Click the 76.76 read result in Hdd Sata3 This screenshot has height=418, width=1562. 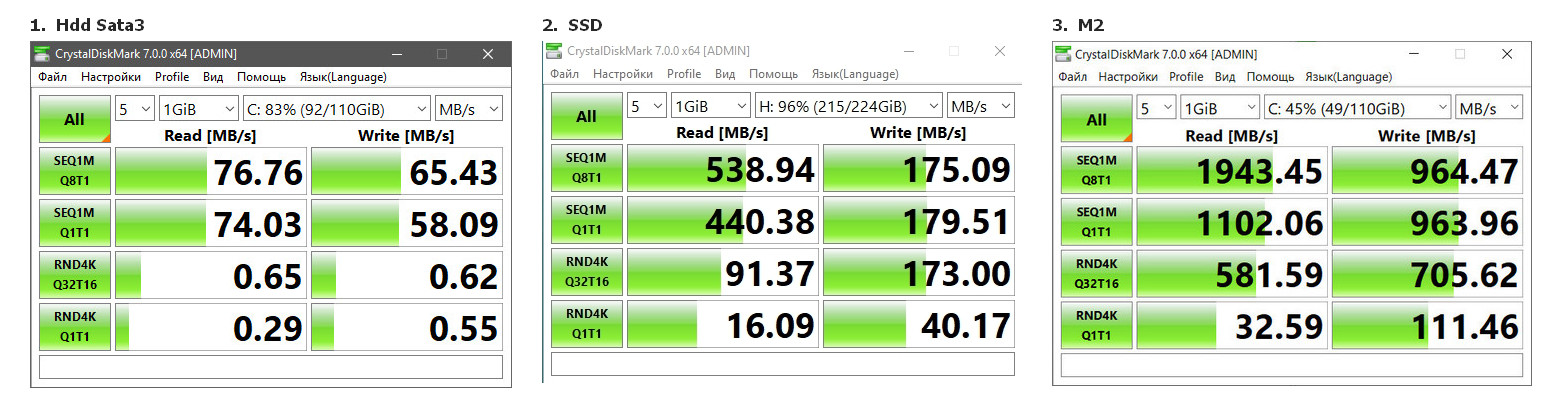[211, 172]
